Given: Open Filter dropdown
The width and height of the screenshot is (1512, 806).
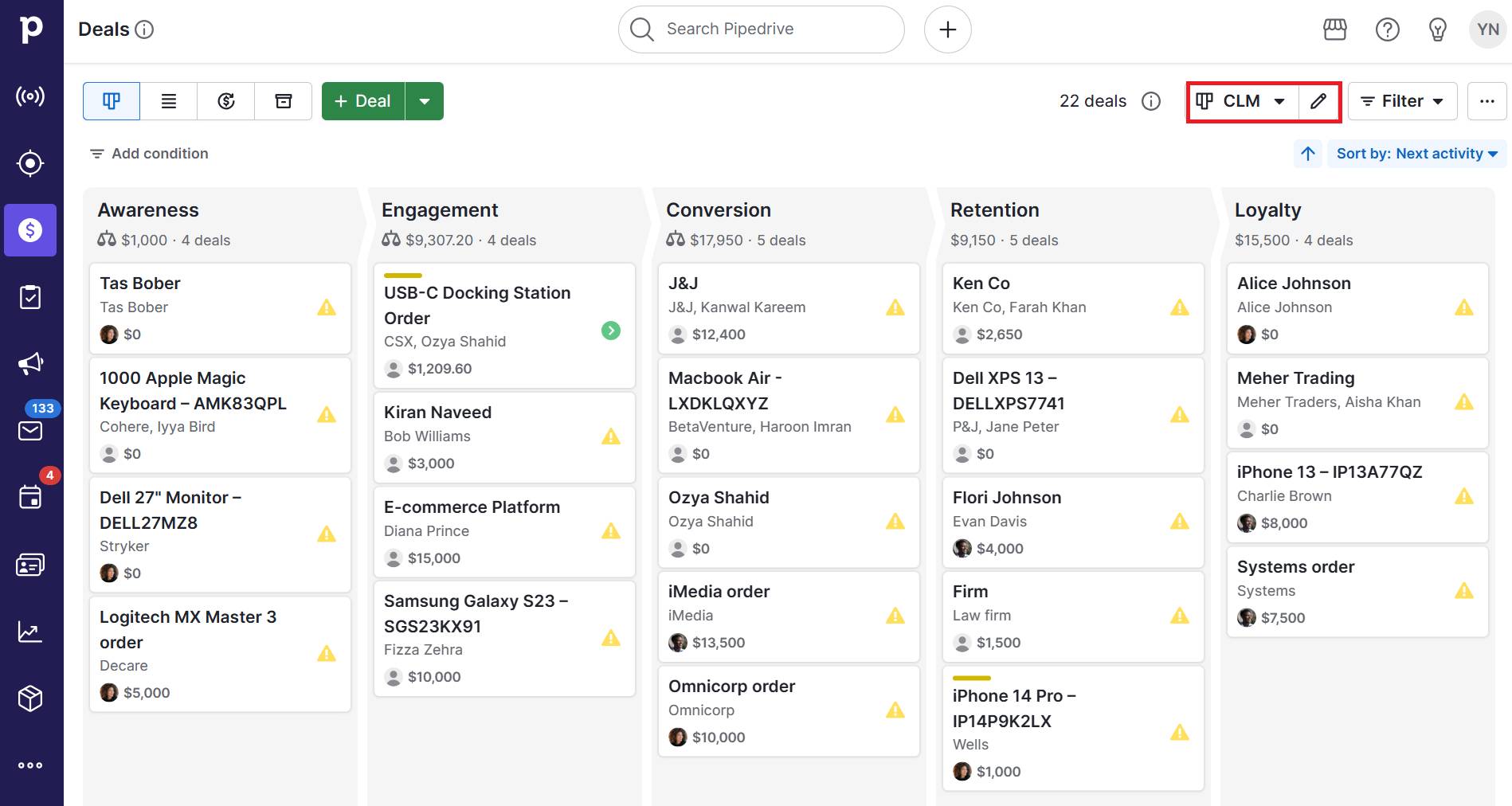Looking at the screenshot, I should click(x=1403, y=101).
